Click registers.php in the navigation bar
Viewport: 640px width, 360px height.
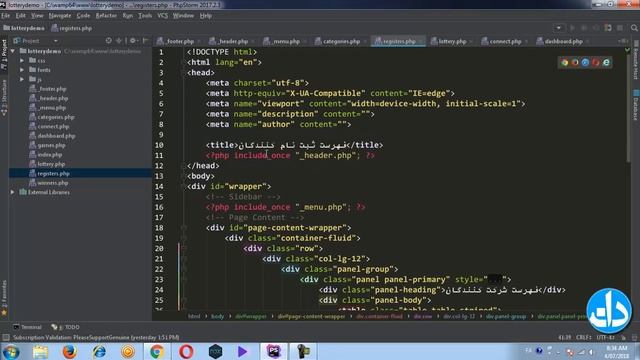tap(72, 28)
